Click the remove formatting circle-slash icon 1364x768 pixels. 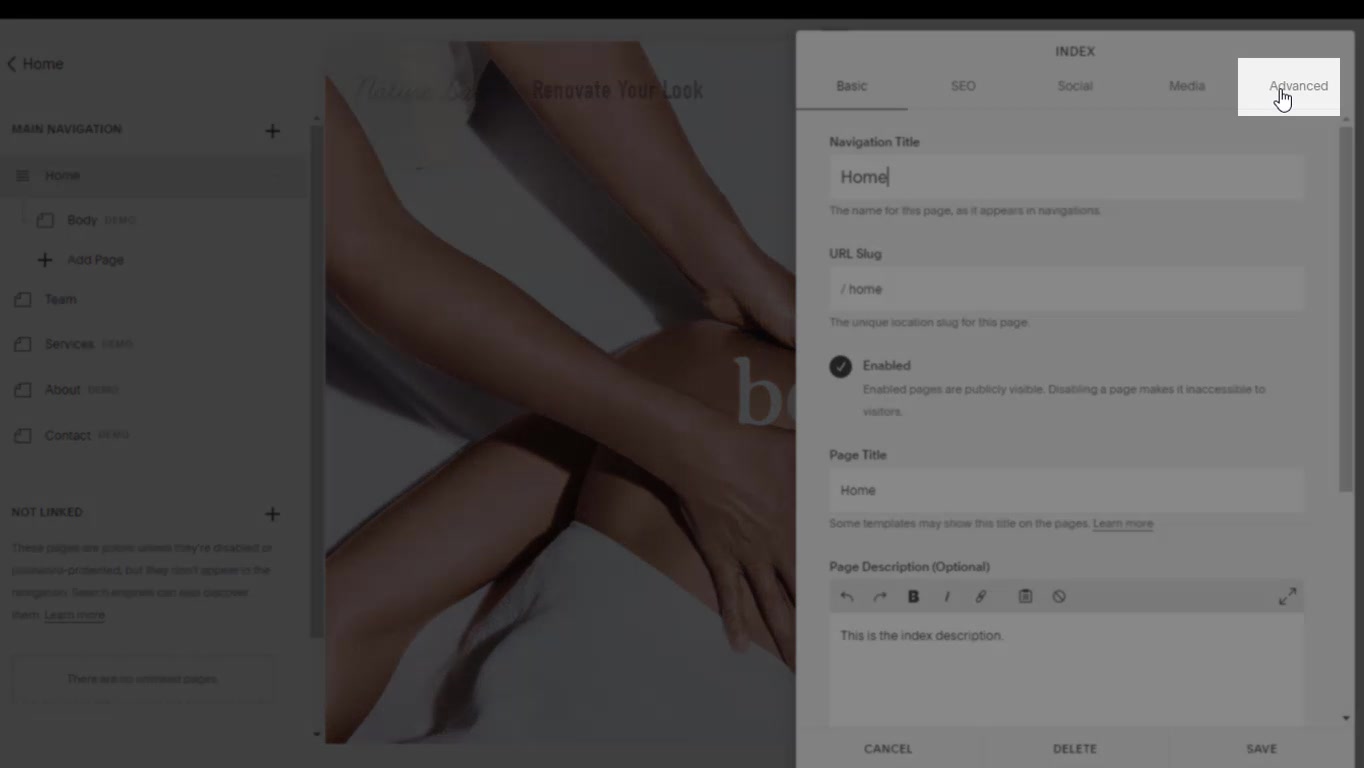pyautogui.click(x=1059, y=597)
